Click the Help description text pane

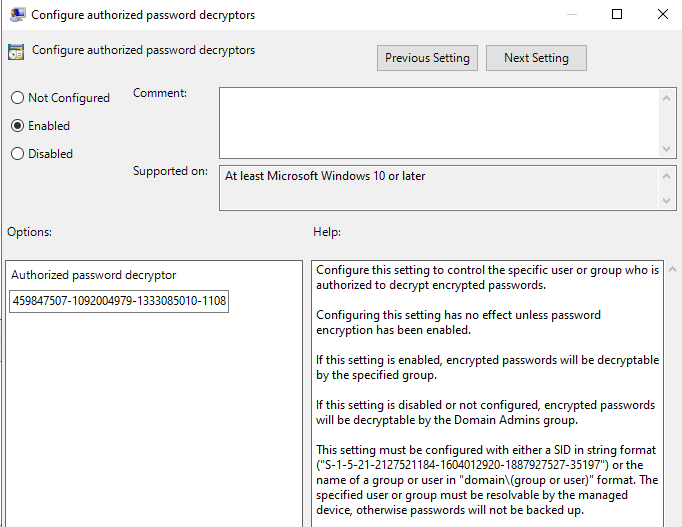click(487, 400)
